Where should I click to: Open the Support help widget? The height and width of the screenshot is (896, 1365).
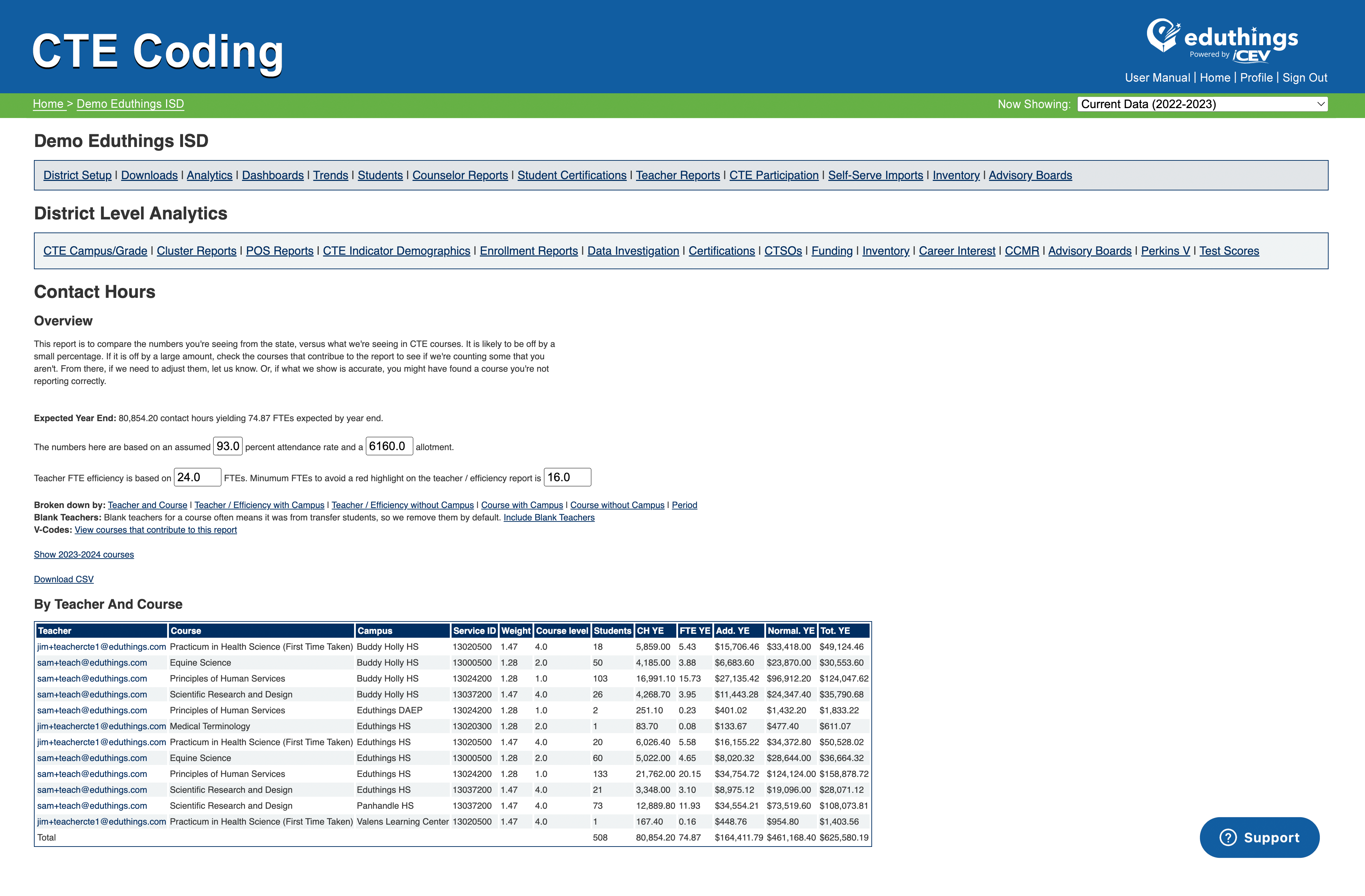coord(1259,837)
